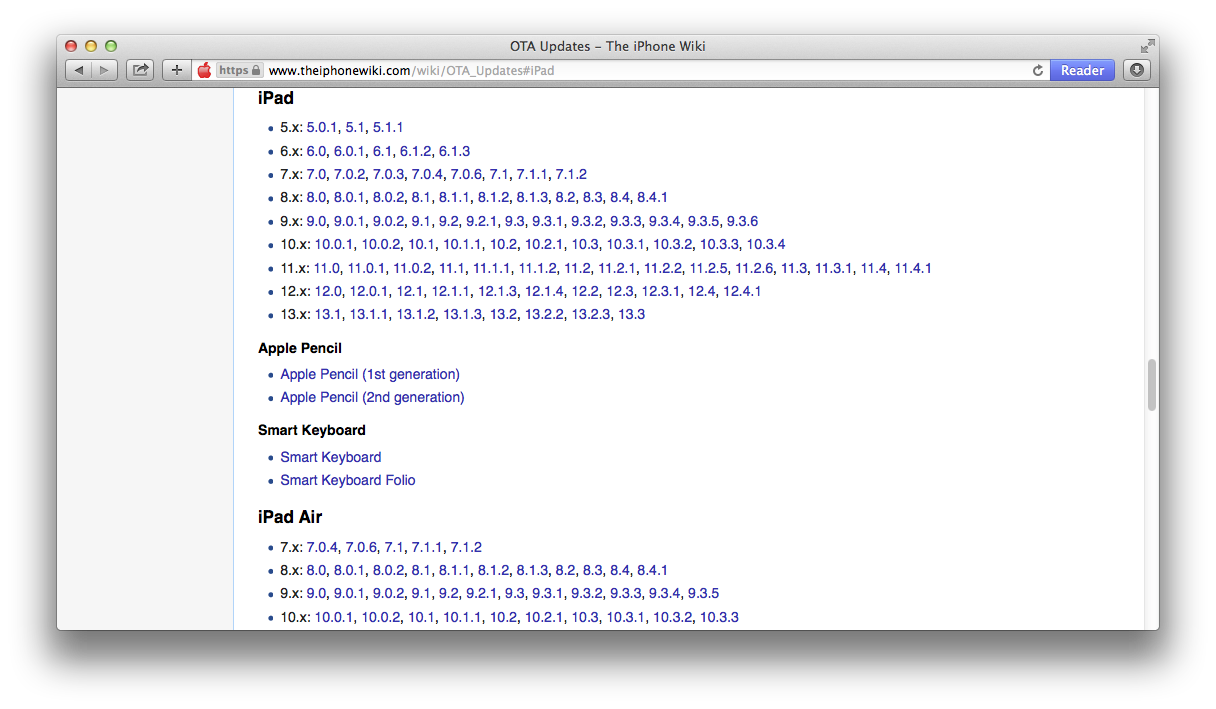Click the iPad Air section heading
Image resolution: width=1216 pixels, height=709 pixels.
pyautogui.click(x=290, y=517)
